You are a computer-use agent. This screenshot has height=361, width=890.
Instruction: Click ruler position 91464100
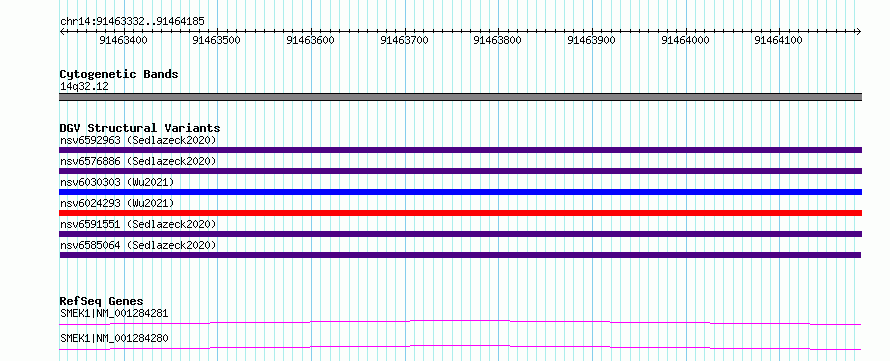coord(778,40)
